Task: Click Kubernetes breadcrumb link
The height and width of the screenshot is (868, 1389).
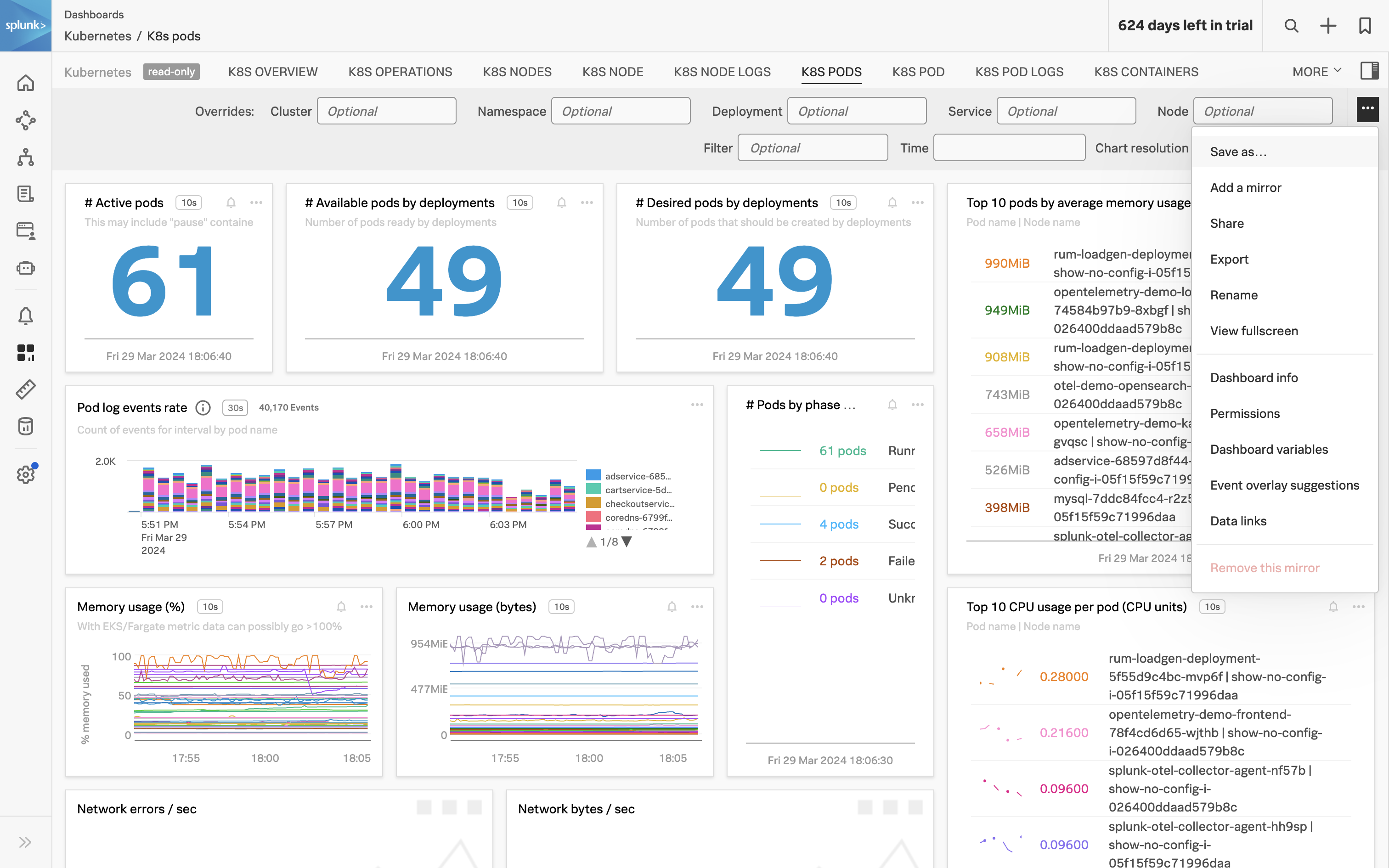Action: point(97,36)
